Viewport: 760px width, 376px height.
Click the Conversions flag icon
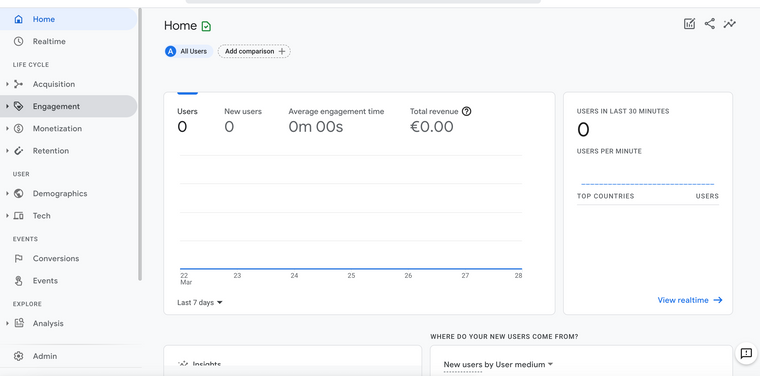[x=18, y=259]
